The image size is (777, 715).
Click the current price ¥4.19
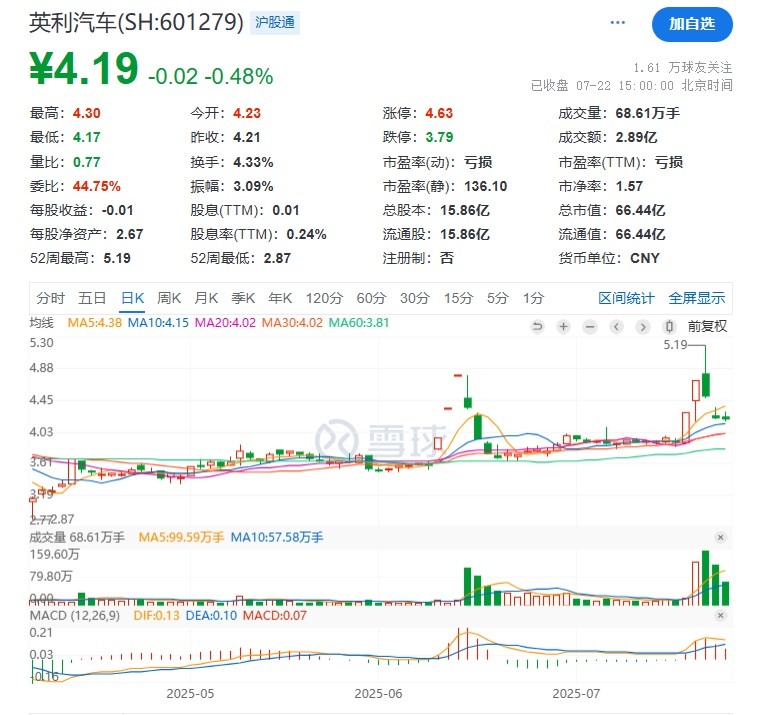point(84,69)
